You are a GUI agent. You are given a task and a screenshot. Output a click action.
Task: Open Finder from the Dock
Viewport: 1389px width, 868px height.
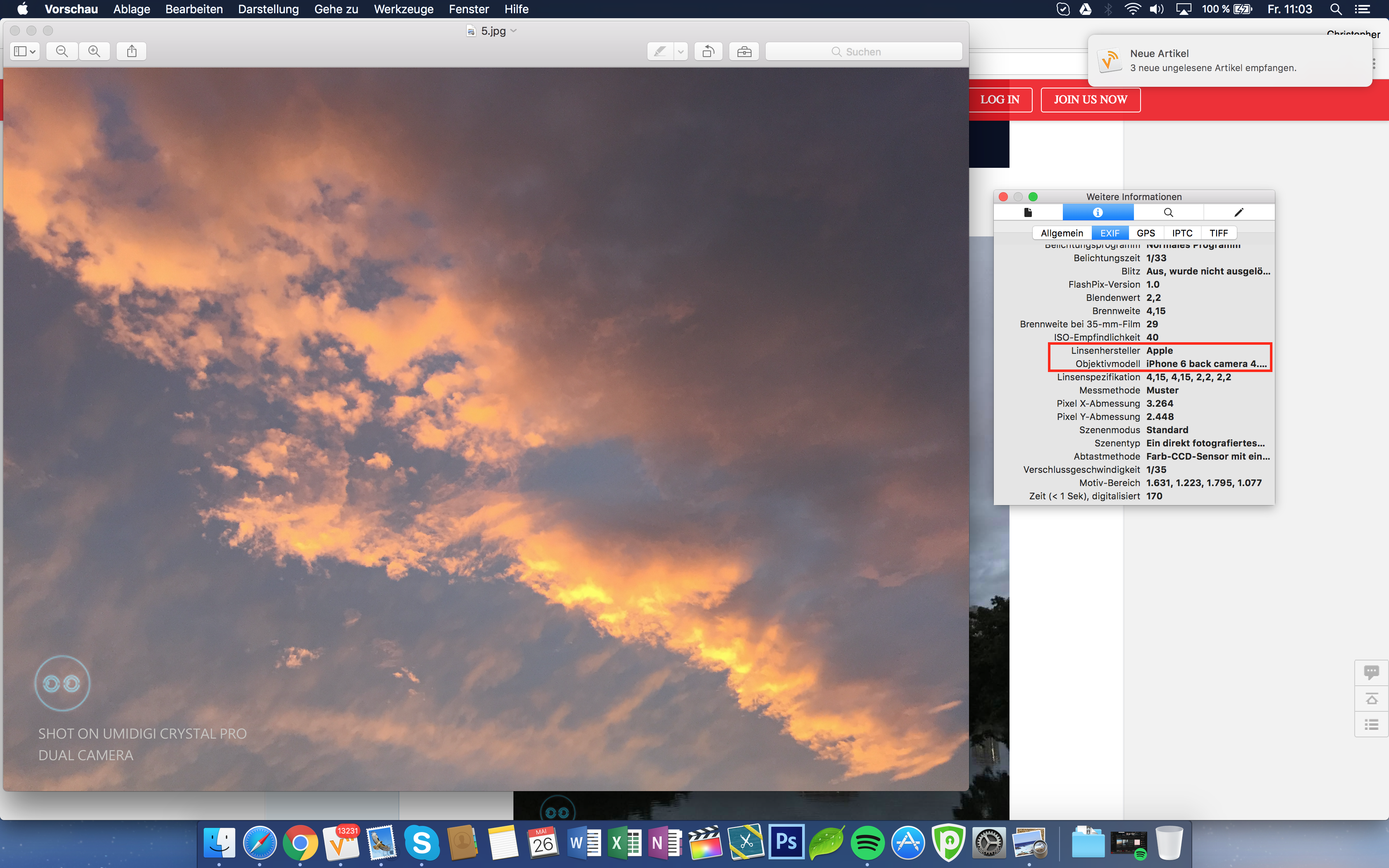coord(219,842)
